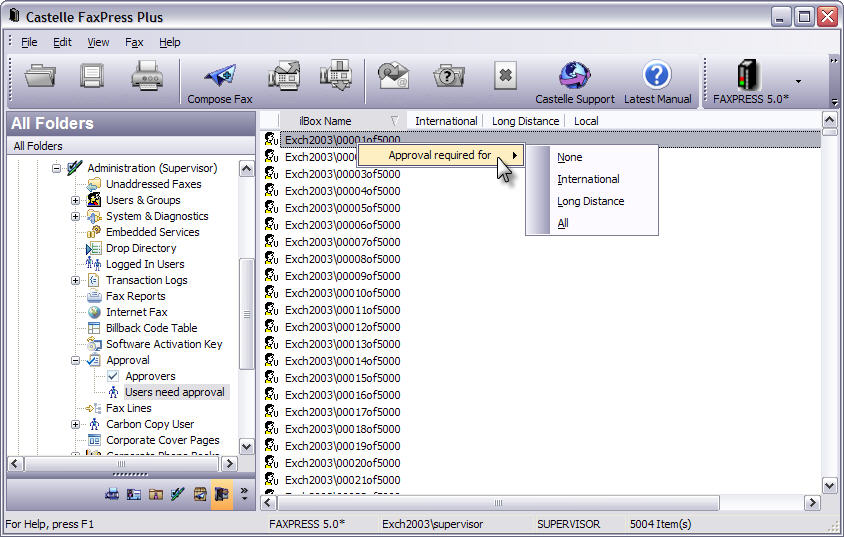Click the Embedded Services gears icon
This screenshot has height=537, width=844.
tap(94, 232)
